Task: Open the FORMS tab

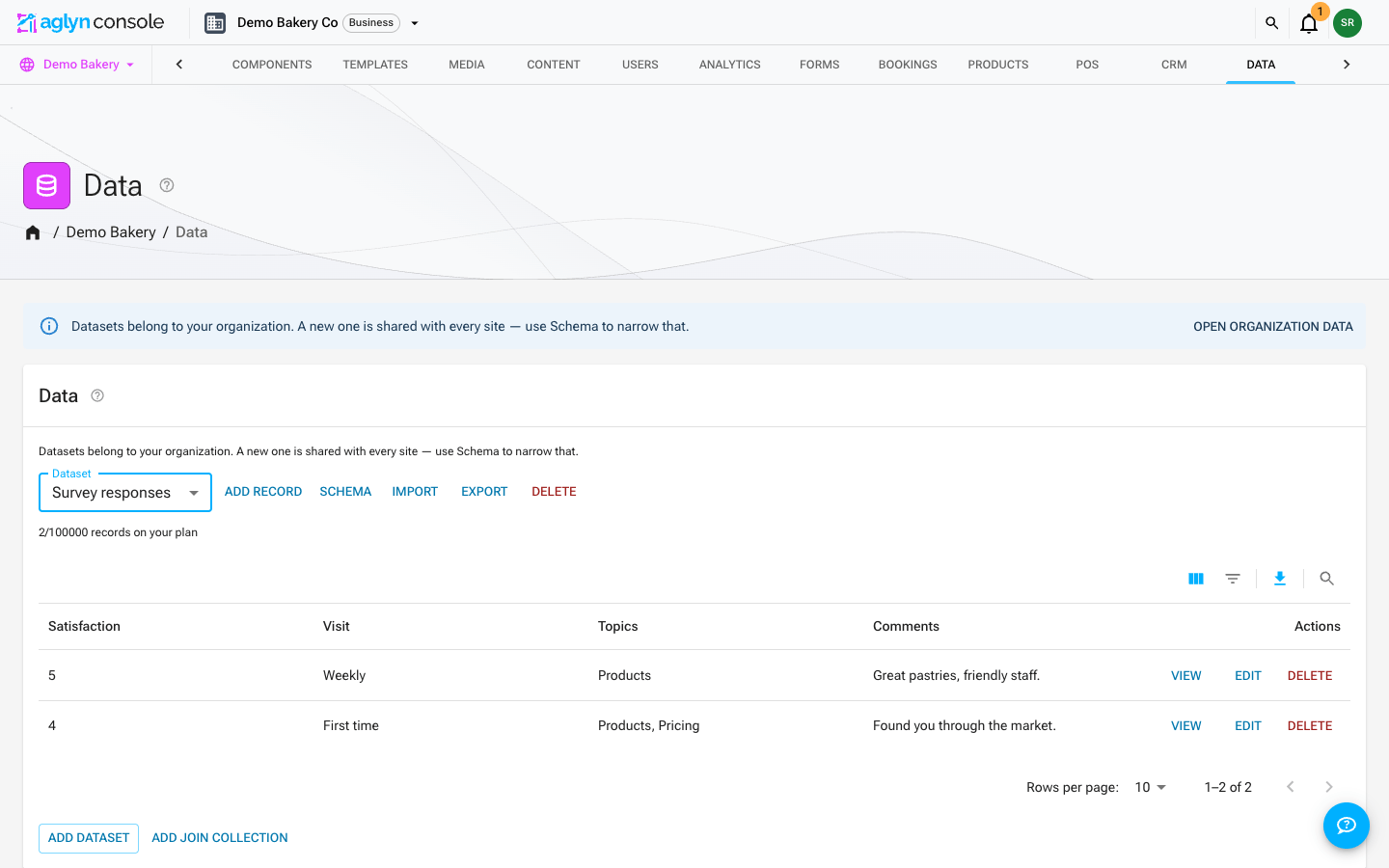Action: tap(820, 65)
